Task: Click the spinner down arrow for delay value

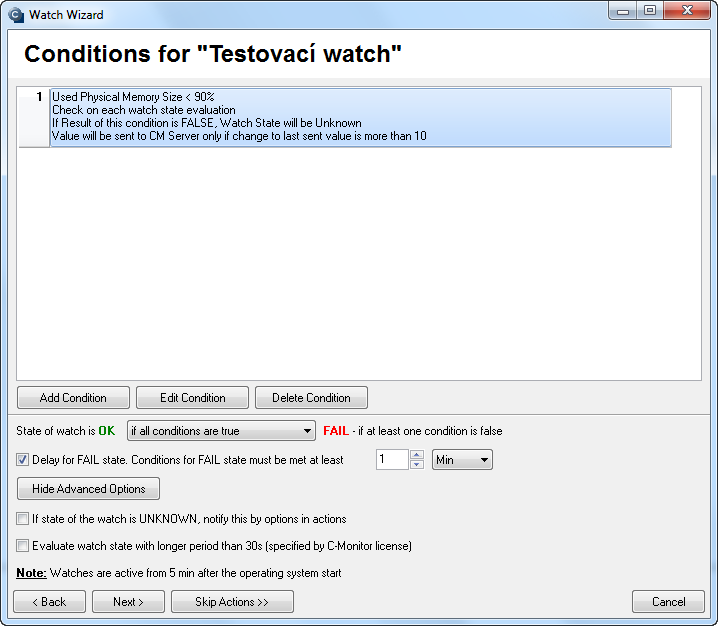Action: [x=417, y=464]
